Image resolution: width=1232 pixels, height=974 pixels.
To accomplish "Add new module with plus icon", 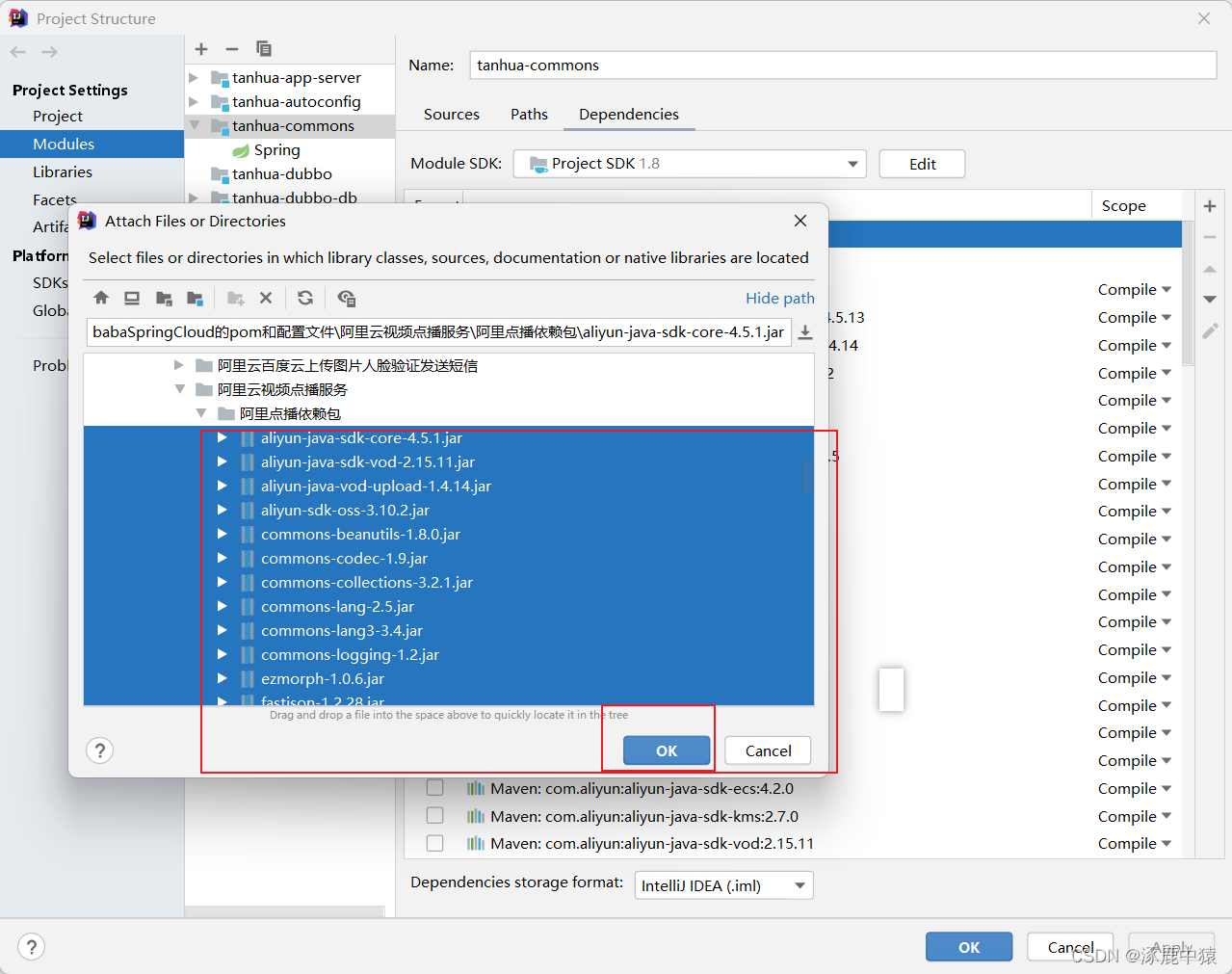I will click(x=201, y=49).
